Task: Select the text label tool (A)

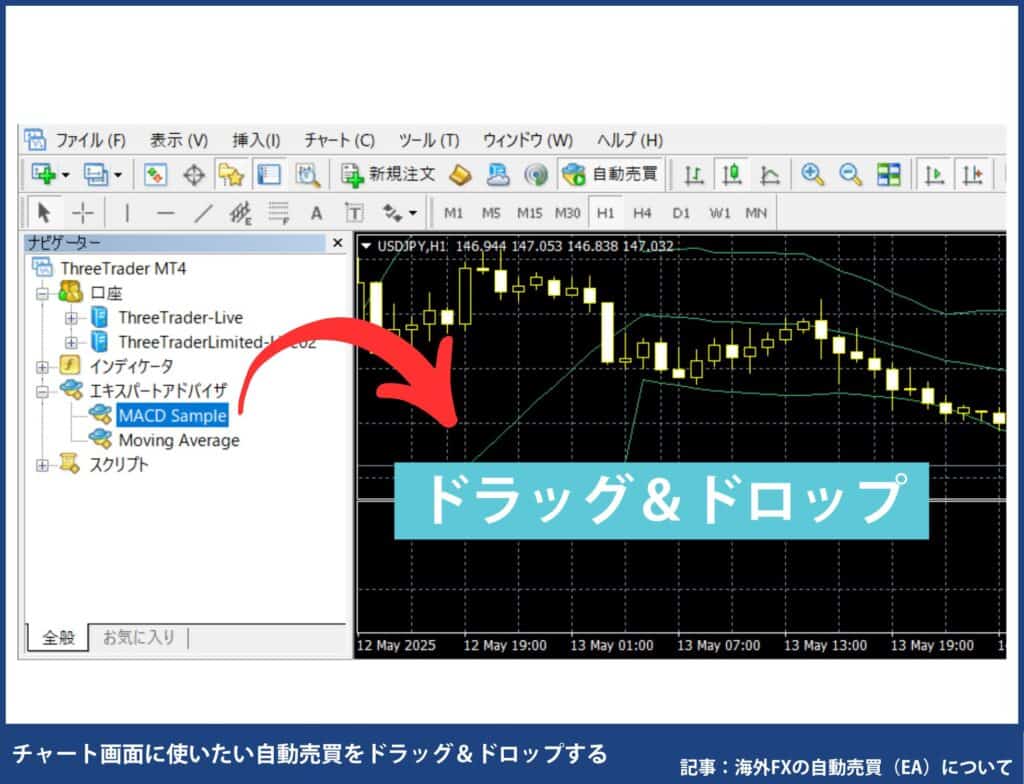Action: pyautogui.click(x=316, y=213)
